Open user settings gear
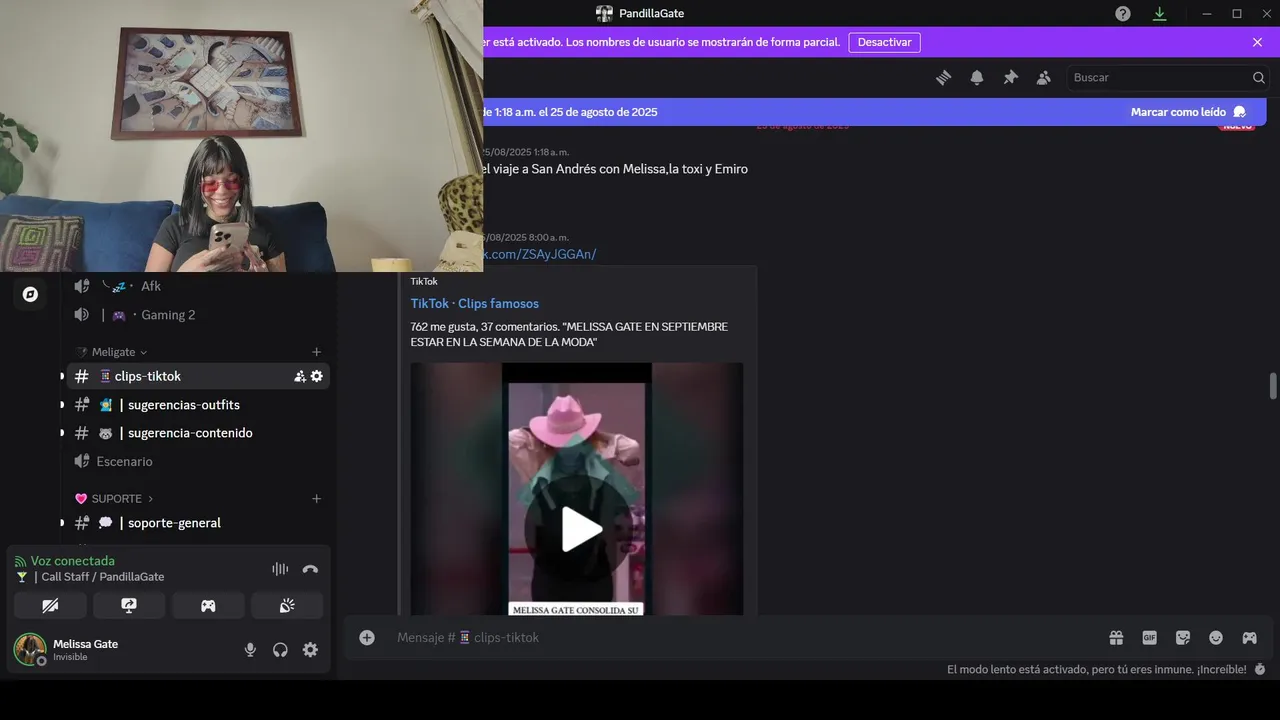 [x=310, y=650]
